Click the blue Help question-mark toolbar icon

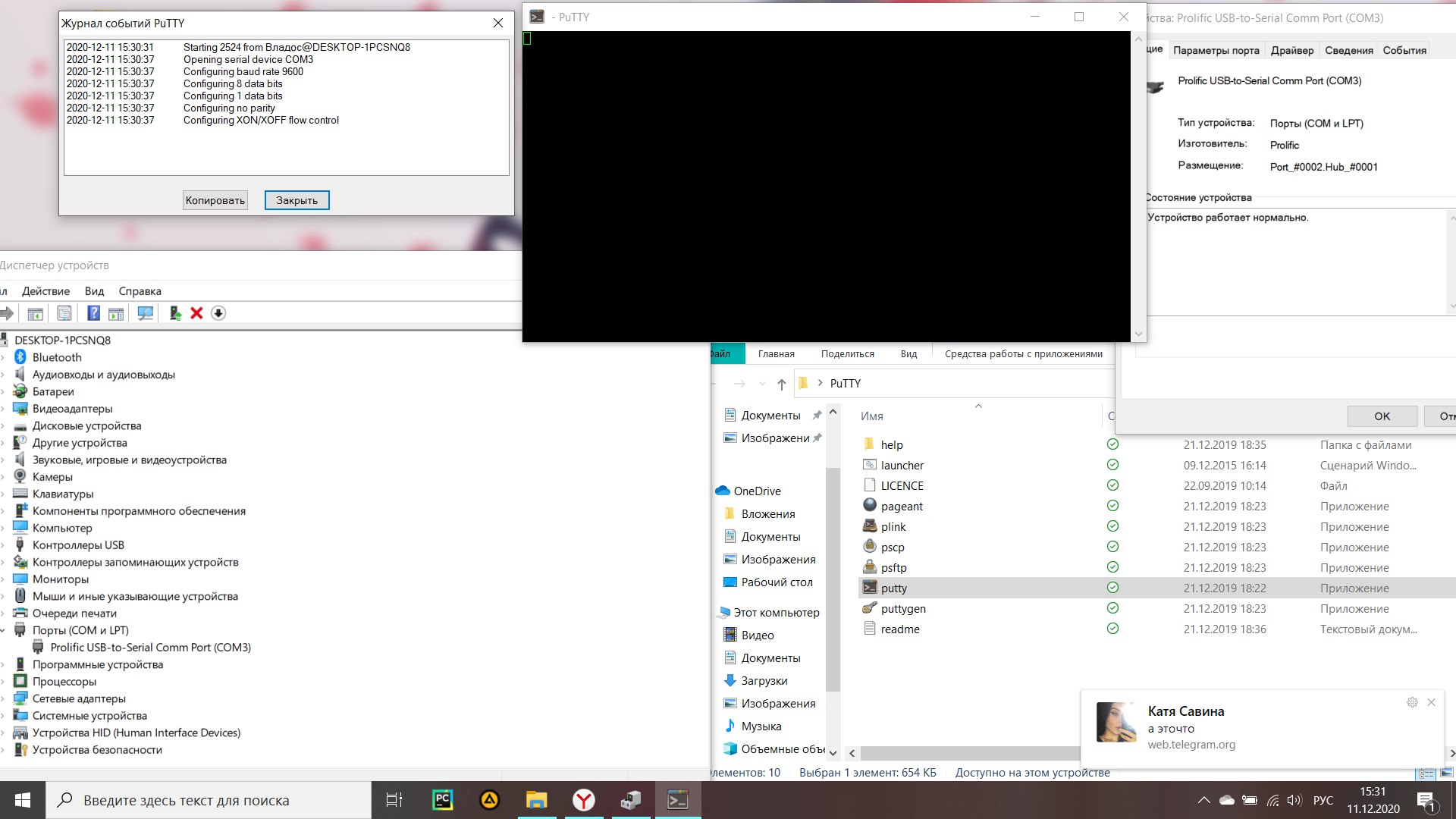click(93, 313)
